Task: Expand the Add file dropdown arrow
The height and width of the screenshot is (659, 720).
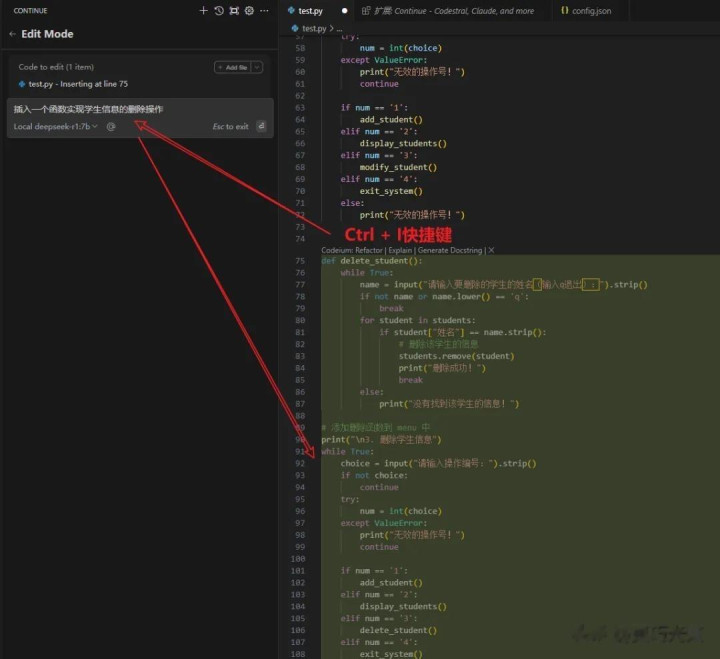Action: 257,67
